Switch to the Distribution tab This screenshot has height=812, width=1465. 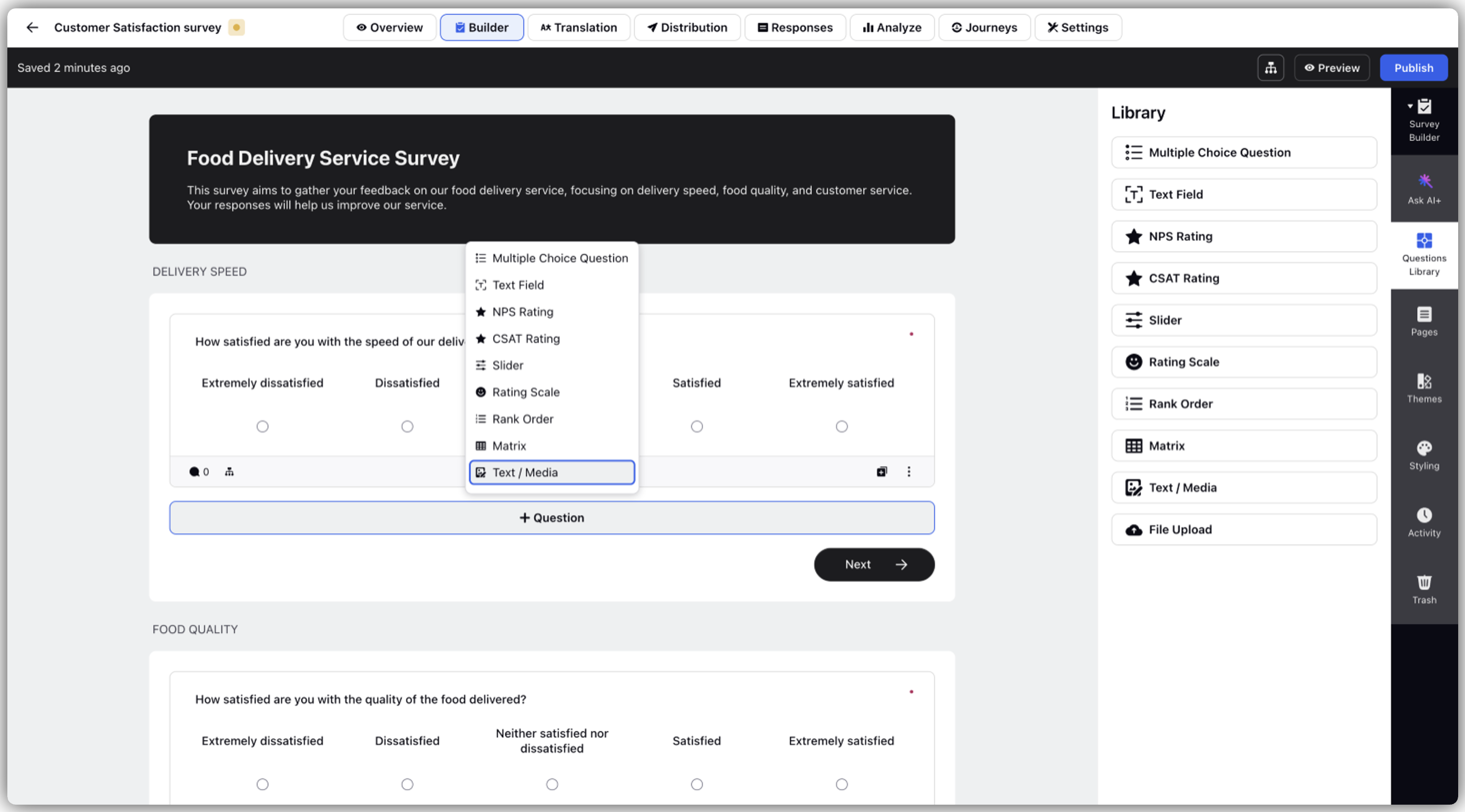click(x=687, y=27)
